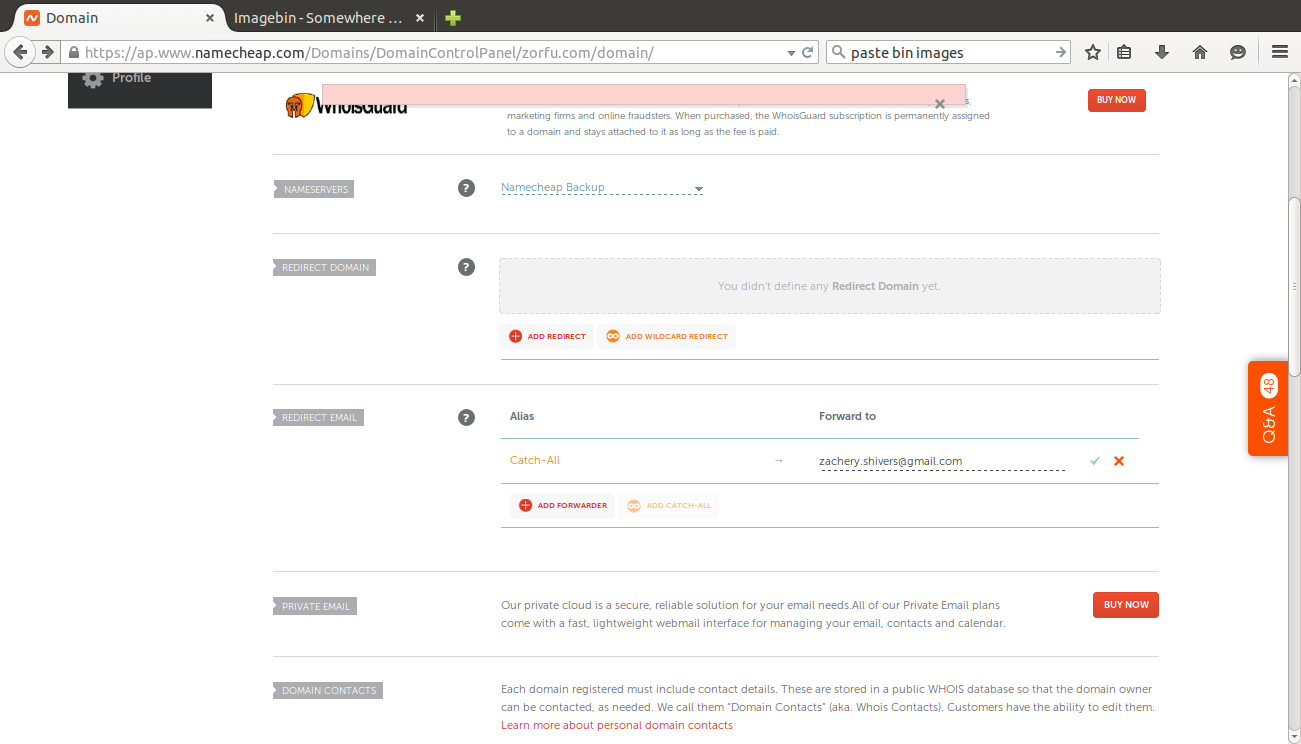Dismiss the pink notification bar

pyautogui.click(x=940, y=103)
